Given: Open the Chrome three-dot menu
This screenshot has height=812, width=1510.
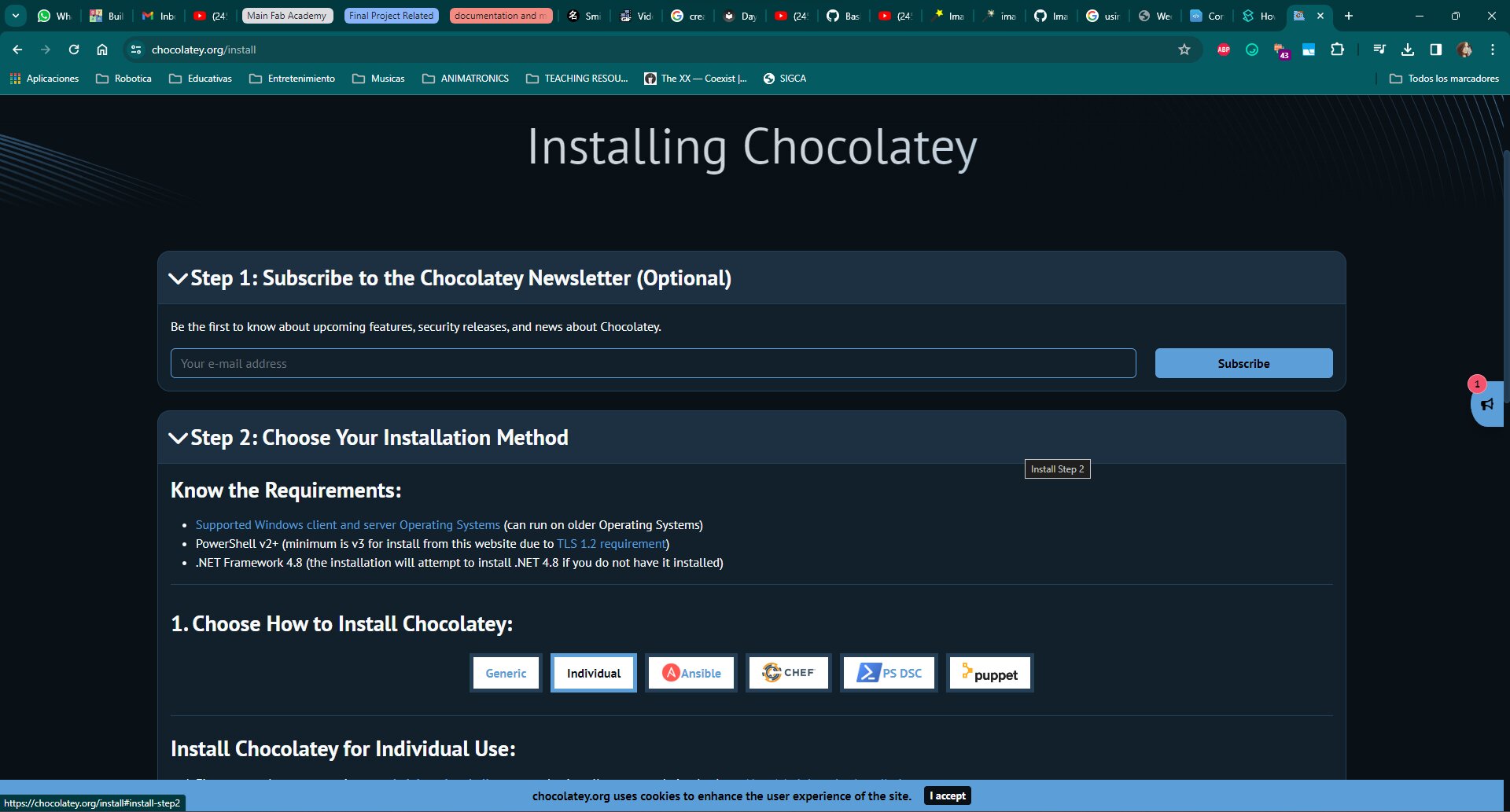Looking at the screenshot, I should pos(1493,50).
